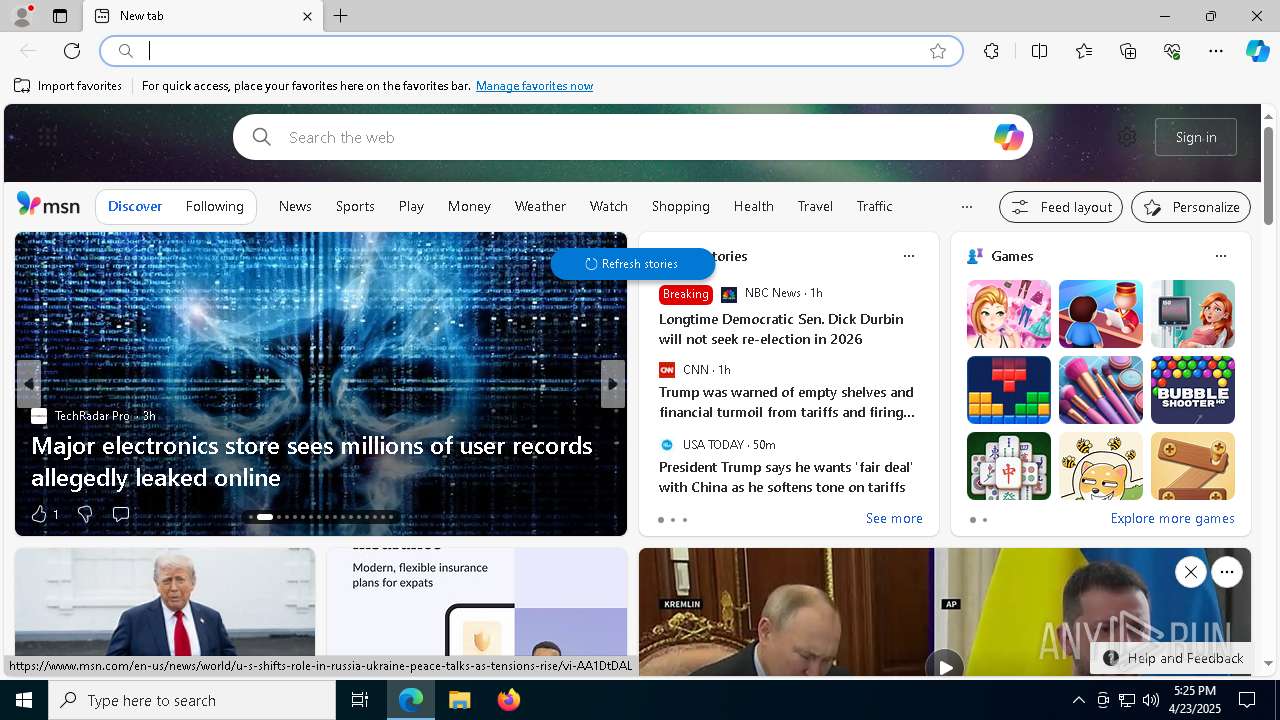1280x720 pixels.
Task: Open Games card options menu
Action: click(1221, 256)
